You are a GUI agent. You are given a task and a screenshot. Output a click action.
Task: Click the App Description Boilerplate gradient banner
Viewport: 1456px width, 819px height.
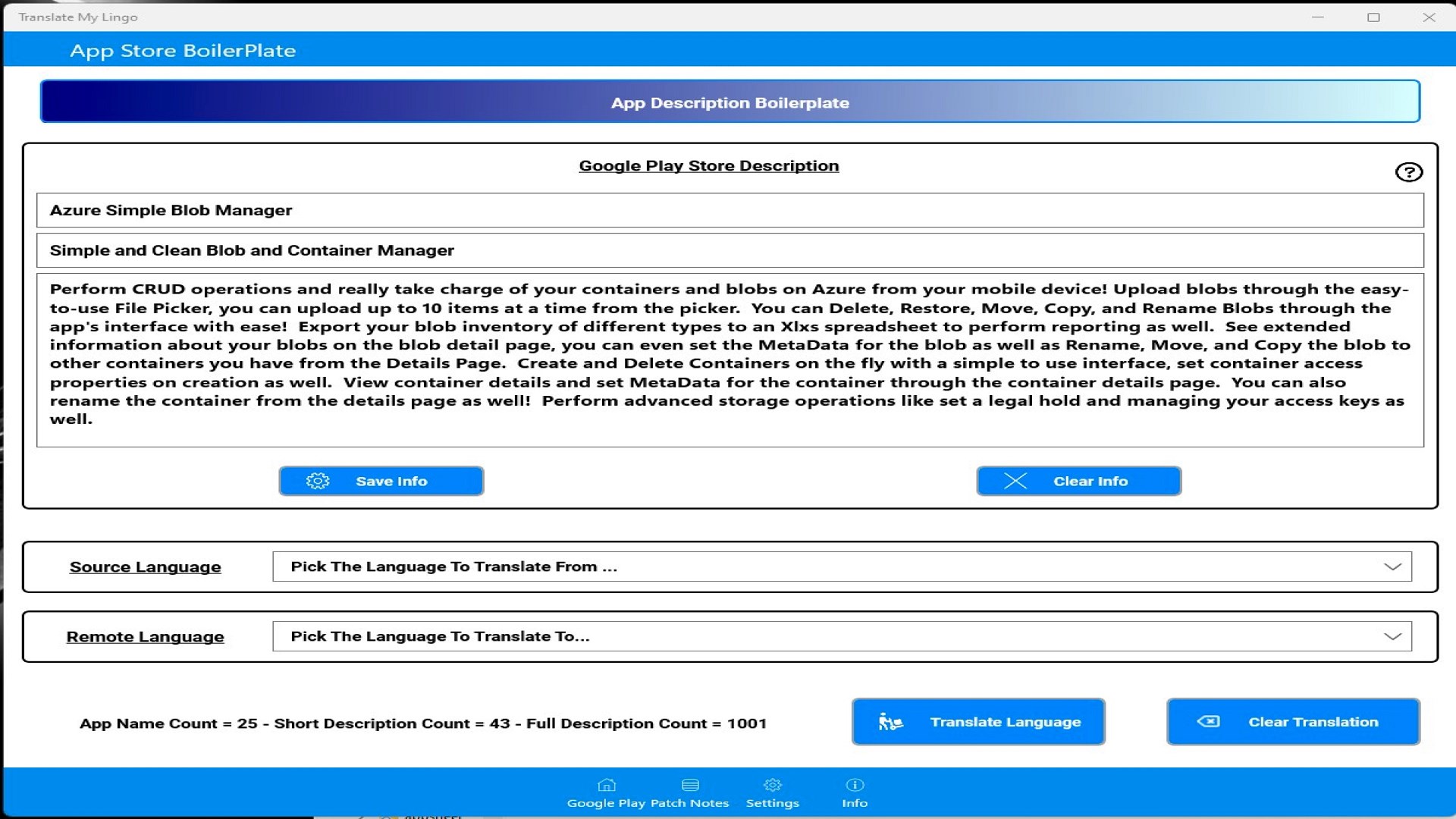[730, 102]
